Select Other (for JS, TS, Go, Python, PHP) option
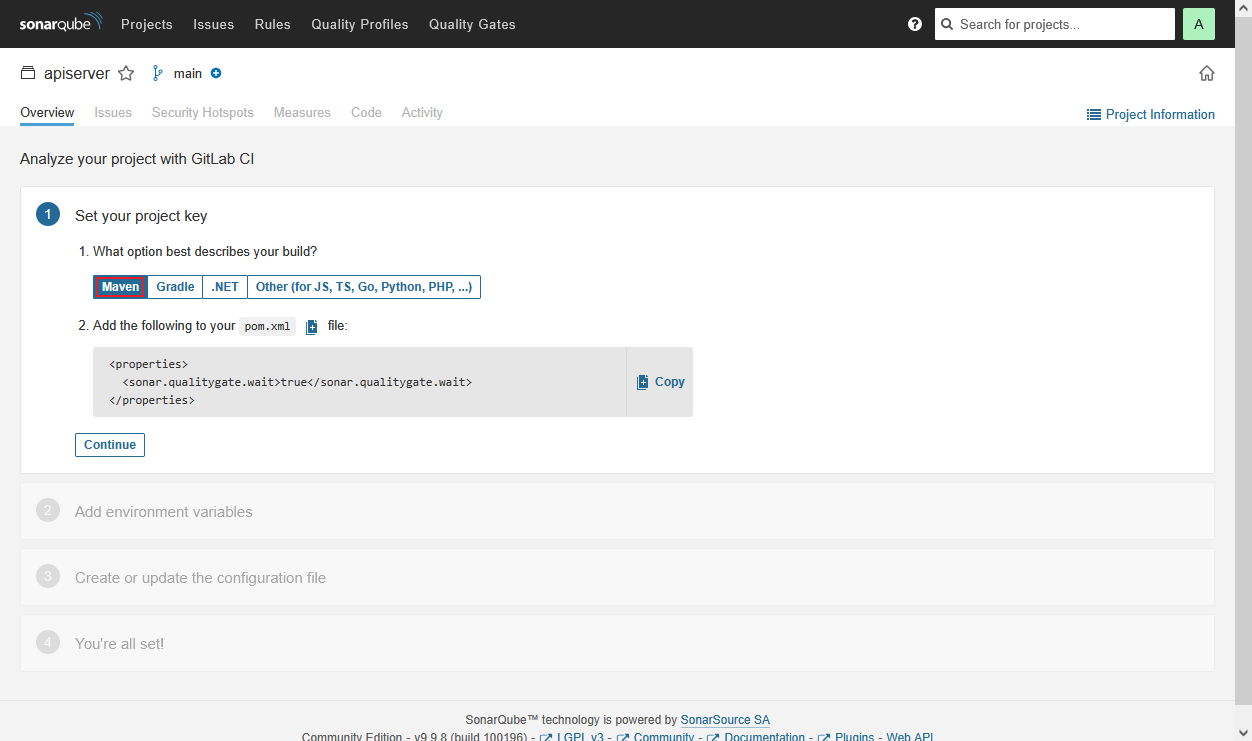Screen dimensions: 1252x741 (364, 287)
